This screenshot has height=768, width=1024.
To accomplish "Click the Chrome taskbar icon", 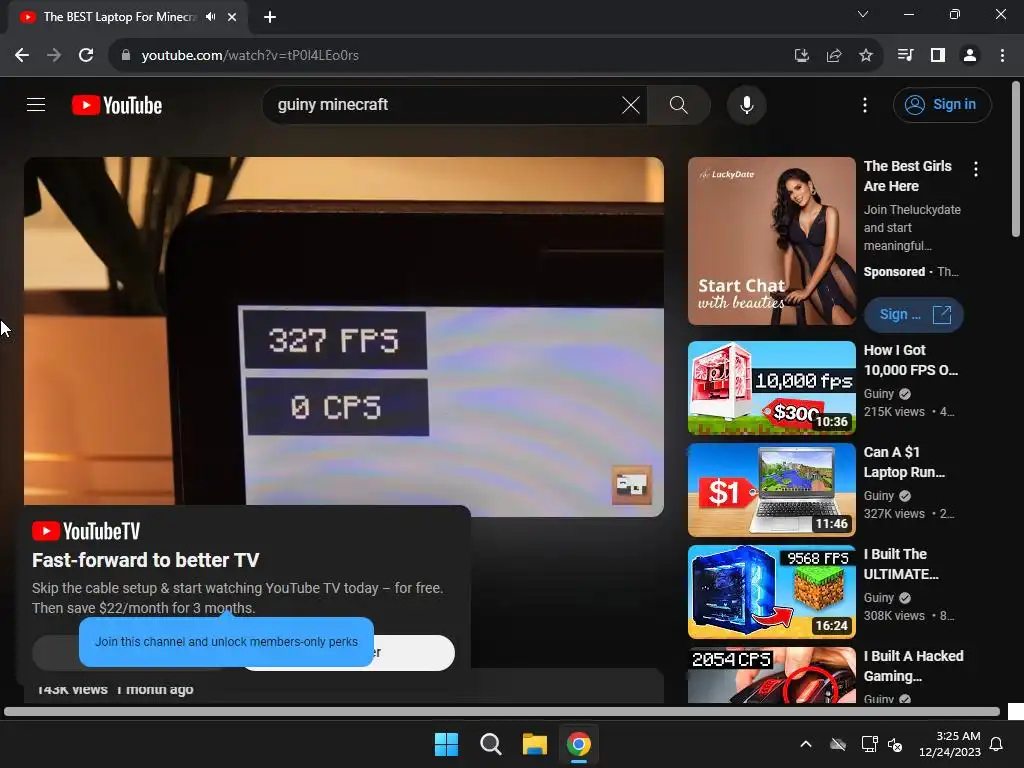I will pos(579,744).
